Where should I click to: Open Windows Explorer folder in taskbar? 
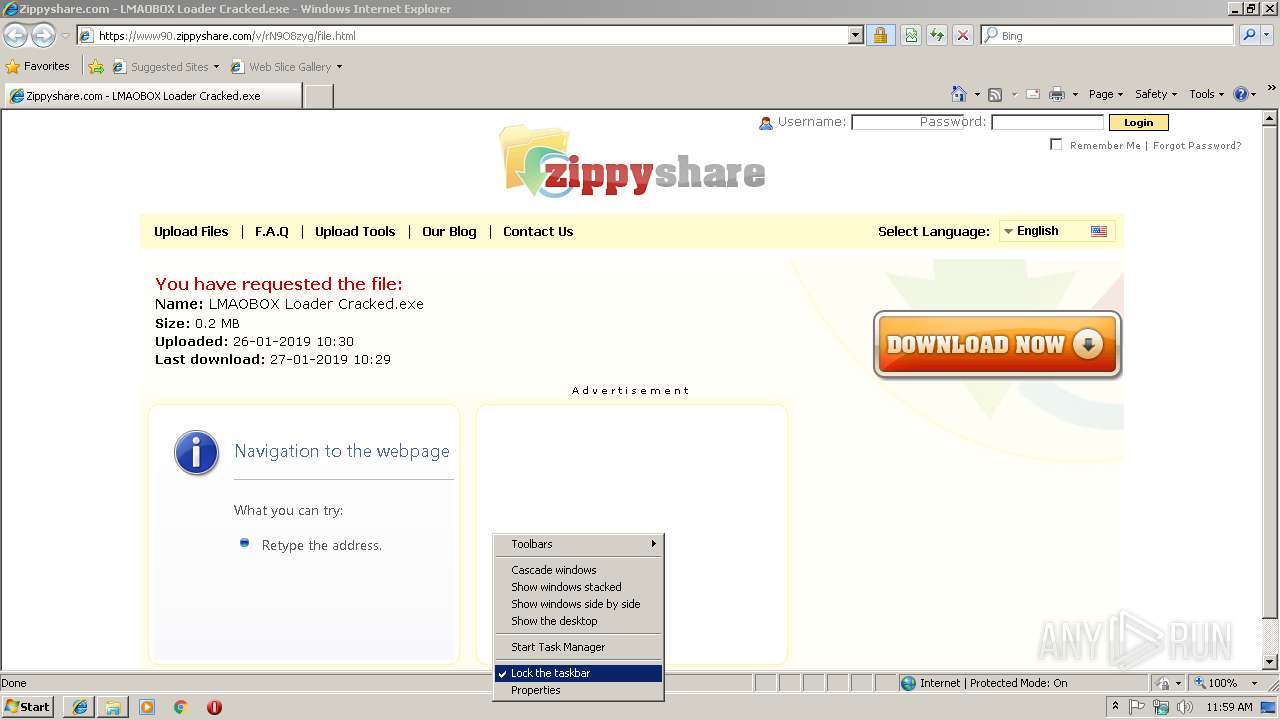pos(113,707)
